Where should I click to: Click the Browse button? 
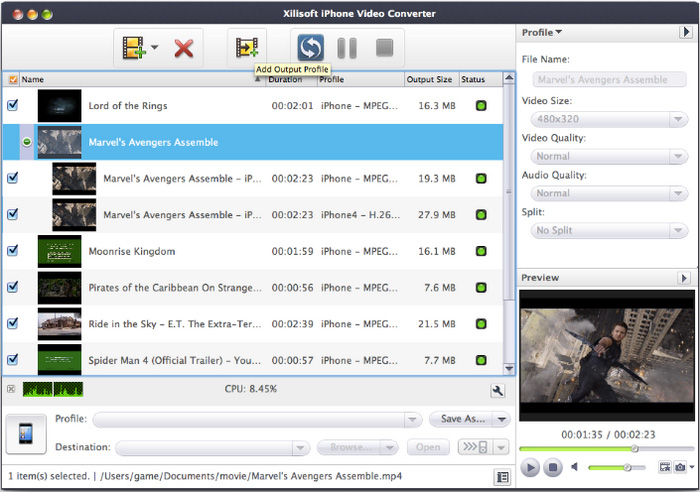[350, 447]
